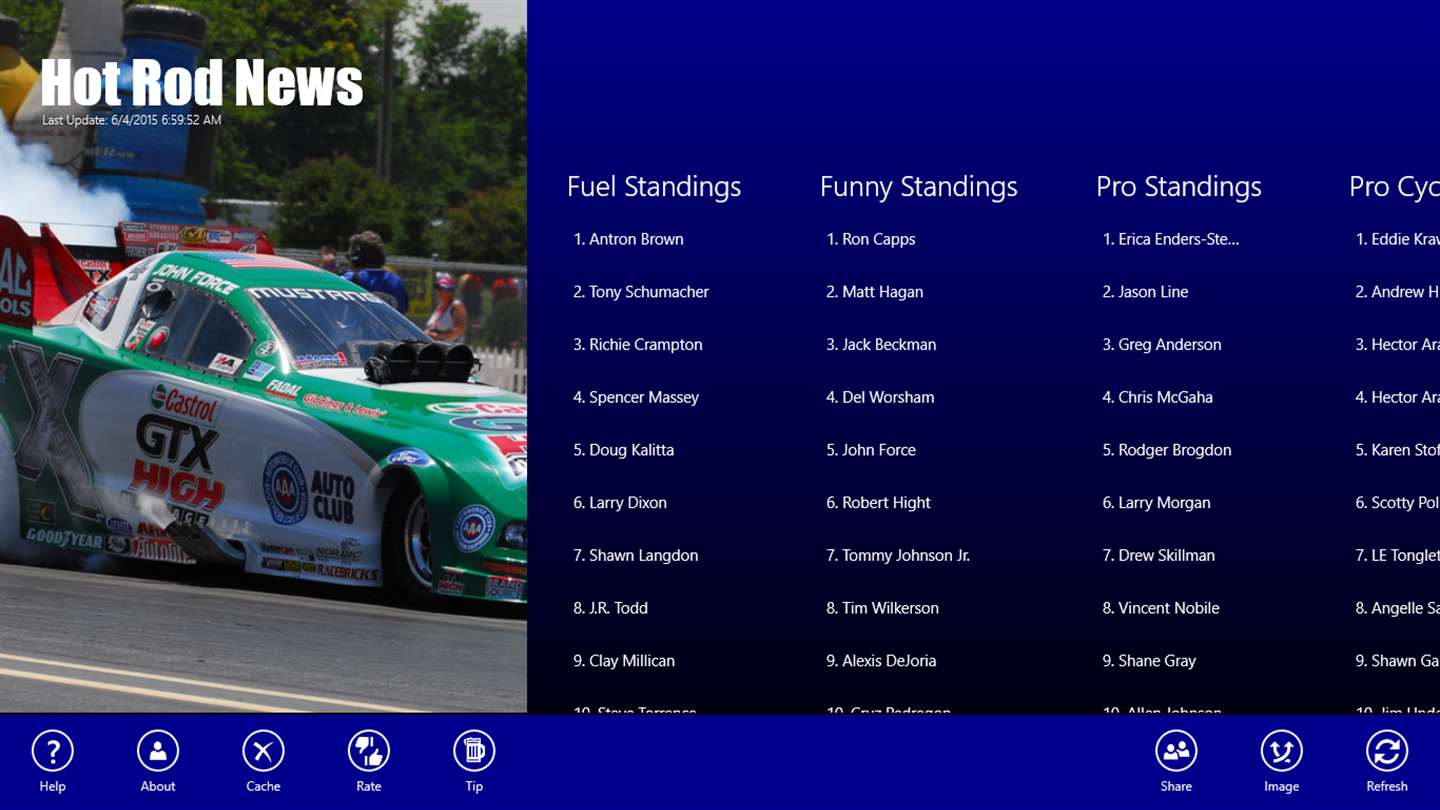The height and width of the screenshot is (810, 1440).
Task: Open the Pro Standings section header
Action: pos(1178,187)
